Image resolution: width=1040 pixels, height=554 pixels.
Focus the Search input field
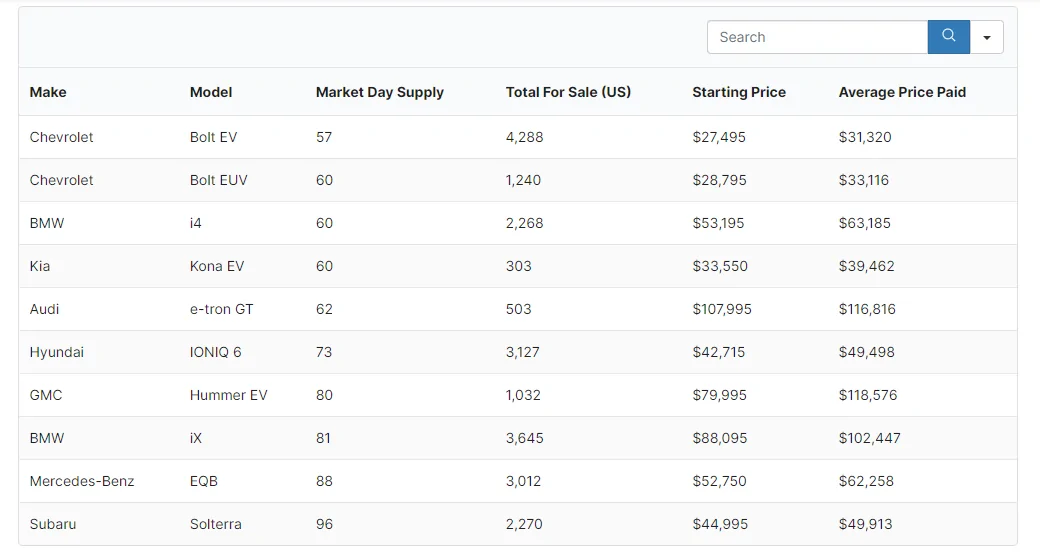(817, 37)
